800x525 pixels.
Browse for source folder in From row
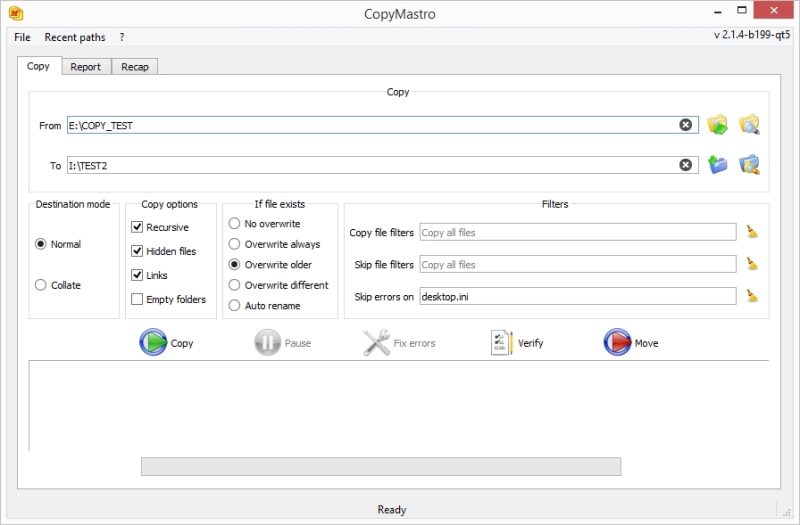[x=717, y=125]
